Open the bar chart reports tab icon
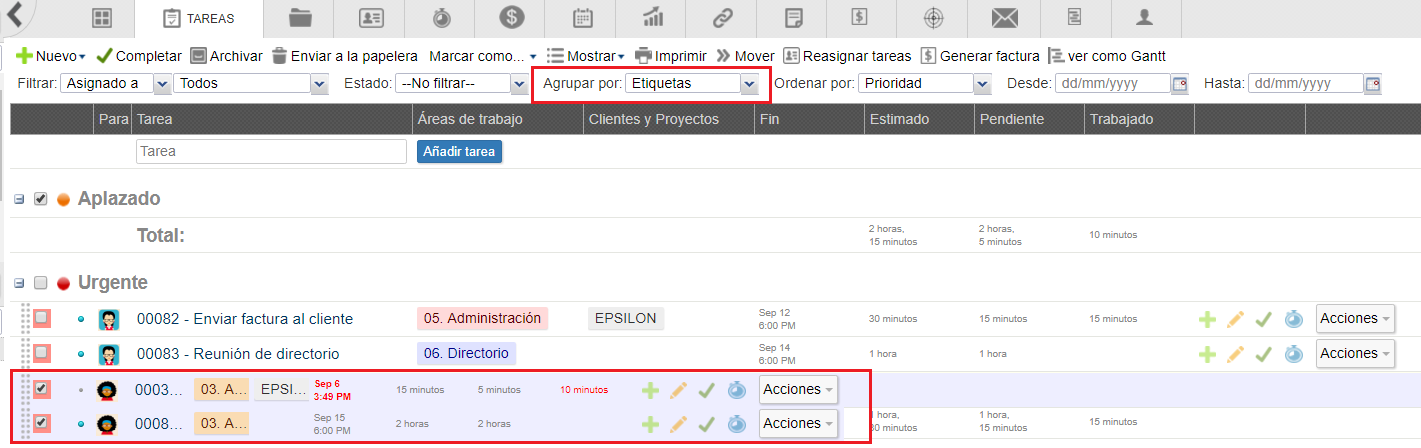Viewport: 1421px width, 448px height. [x=654, y=18]
